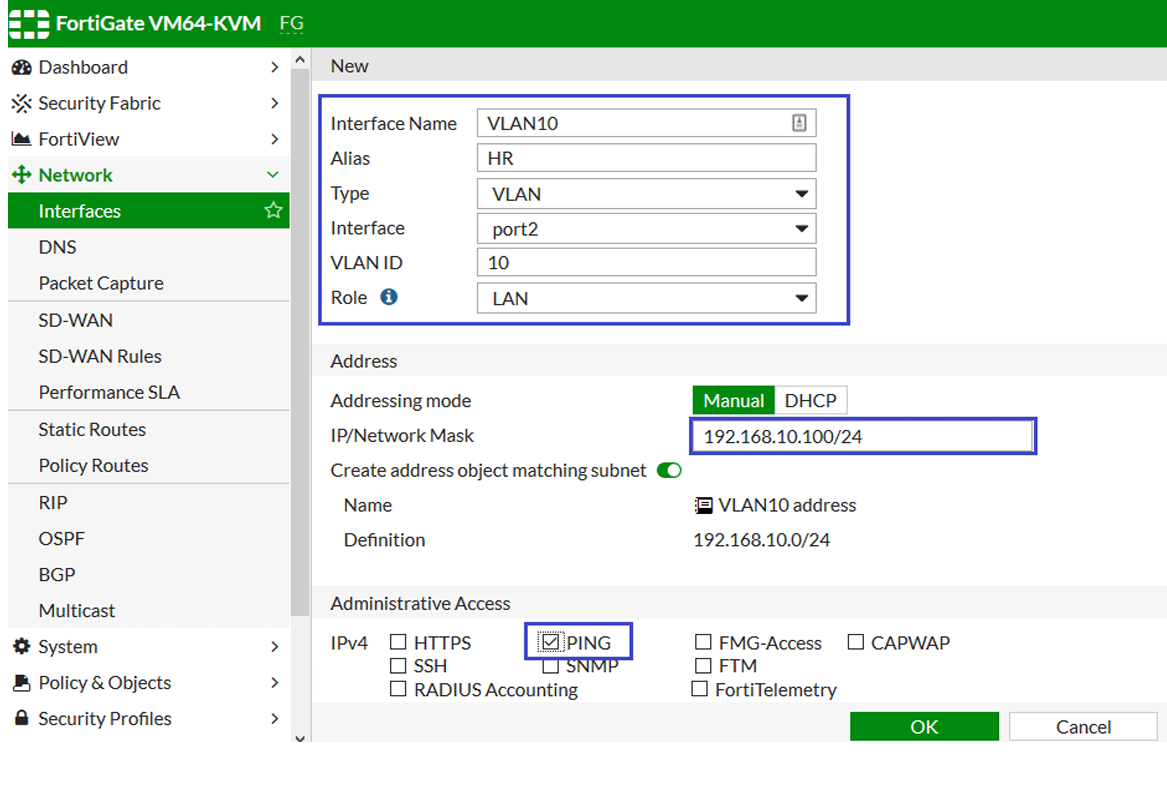Click the sidebar scroll down arrow
The width and height of the screenshot is (1167, 796).
300,738
